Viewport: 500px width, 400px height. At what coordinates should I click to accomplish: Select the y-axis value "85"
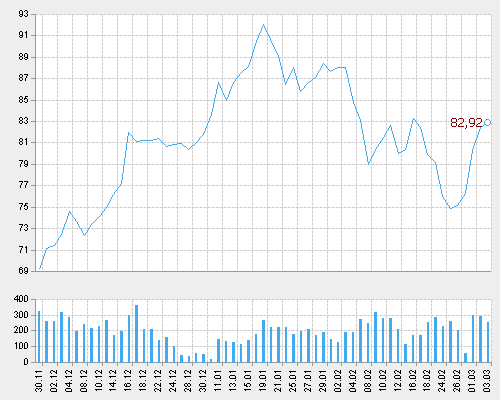pyautogui.click(x=24, y=100)
